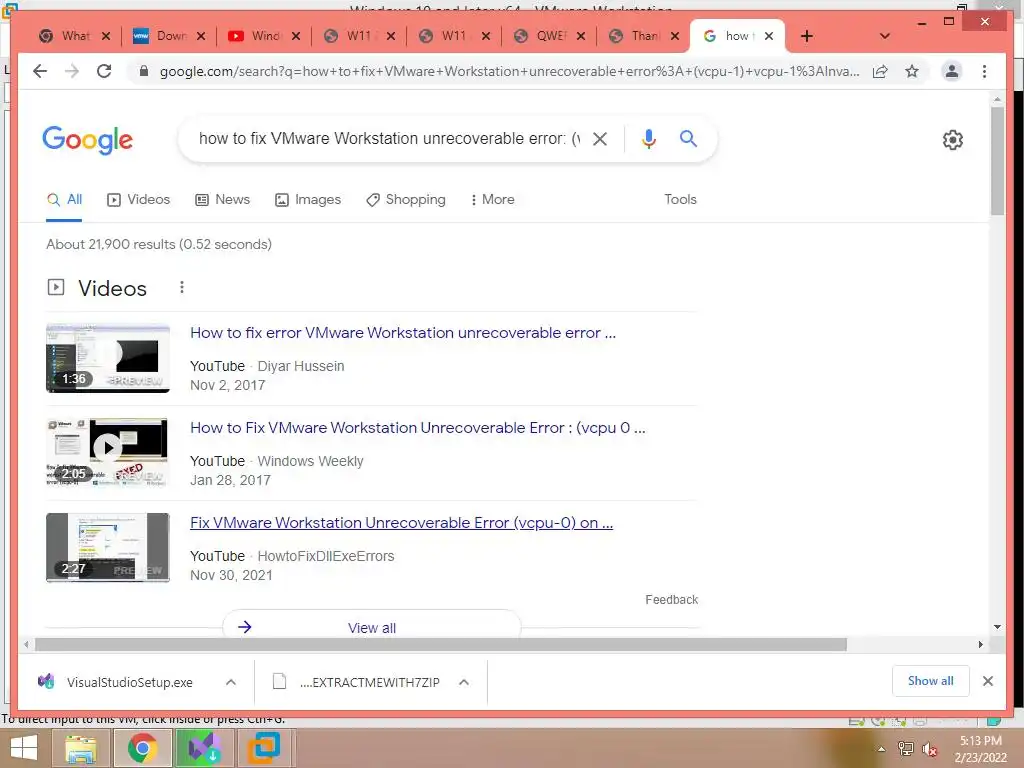Click the scroll down arrow
1024x768 pixels.
pos(997,627)
